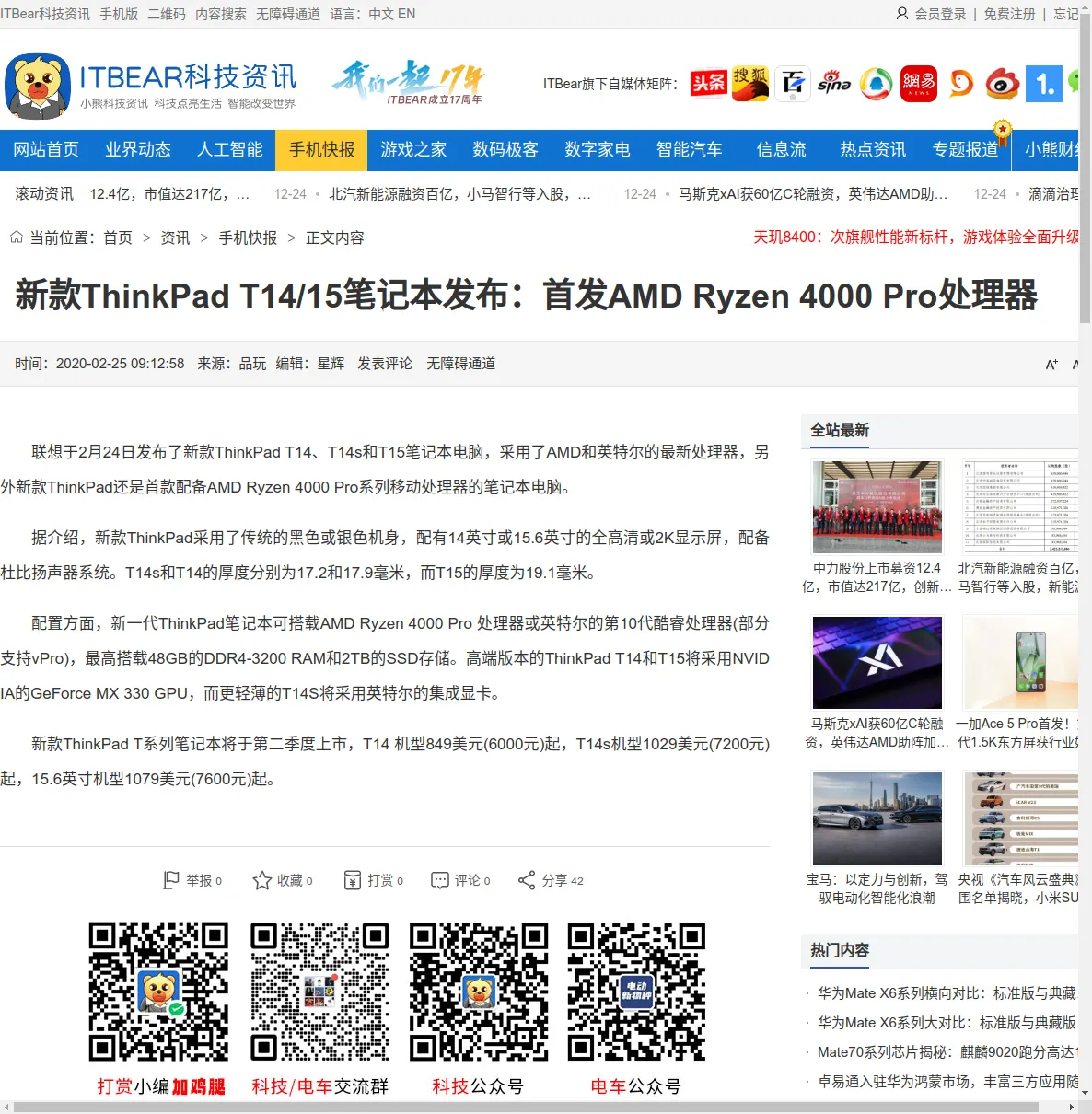
Task: Open the 央视《汽车风云盛典》 news thumbnail
Action: click(1020, 818)
